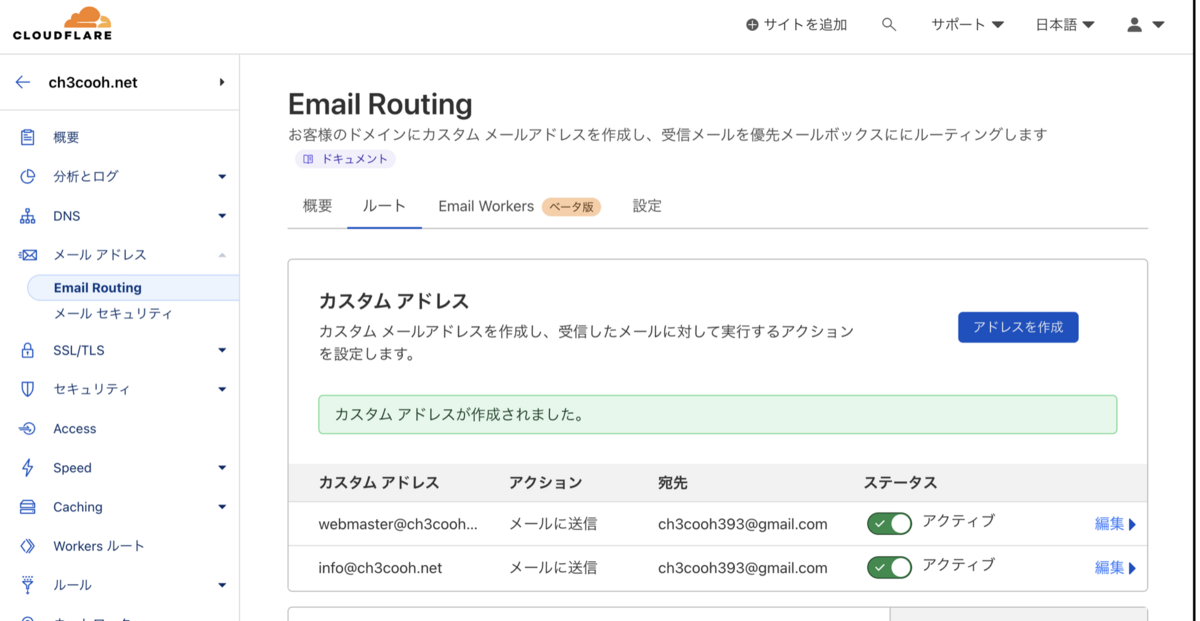Open 概要 in the sidebar
The image size is (1200, 621).
tap(66, 137)
